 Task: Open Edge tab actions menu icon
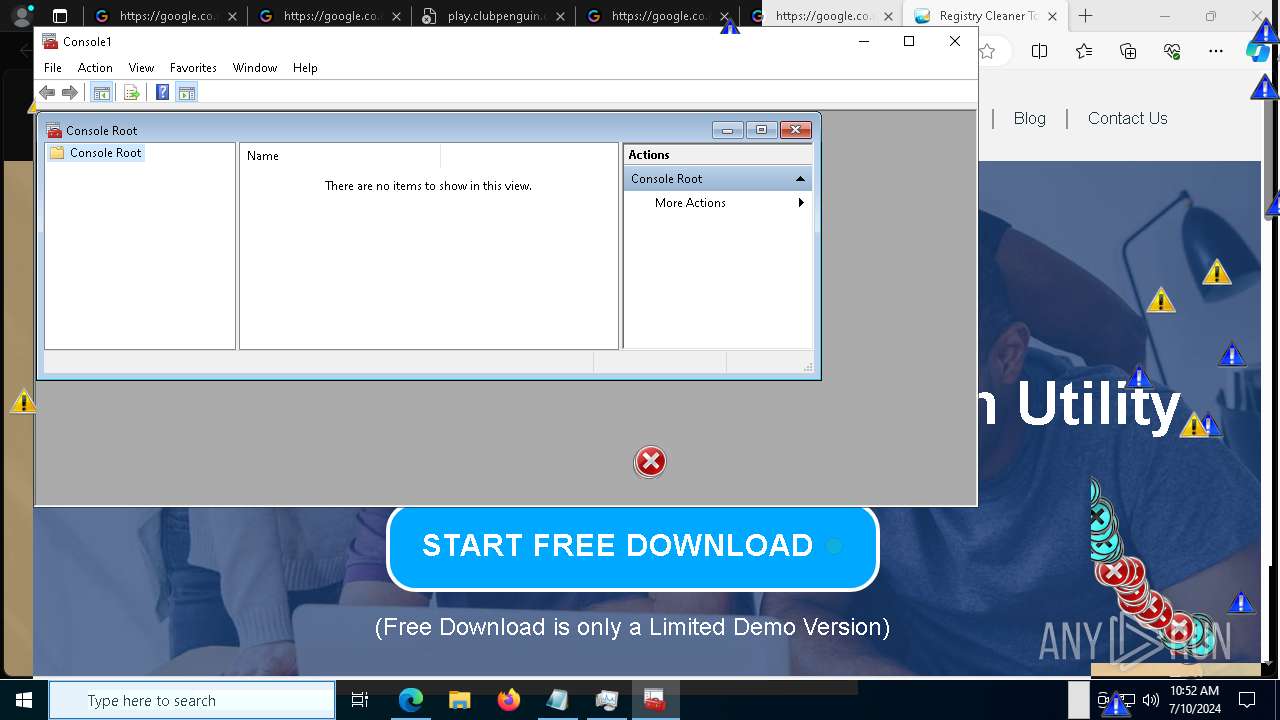click(x=60, y=16)
